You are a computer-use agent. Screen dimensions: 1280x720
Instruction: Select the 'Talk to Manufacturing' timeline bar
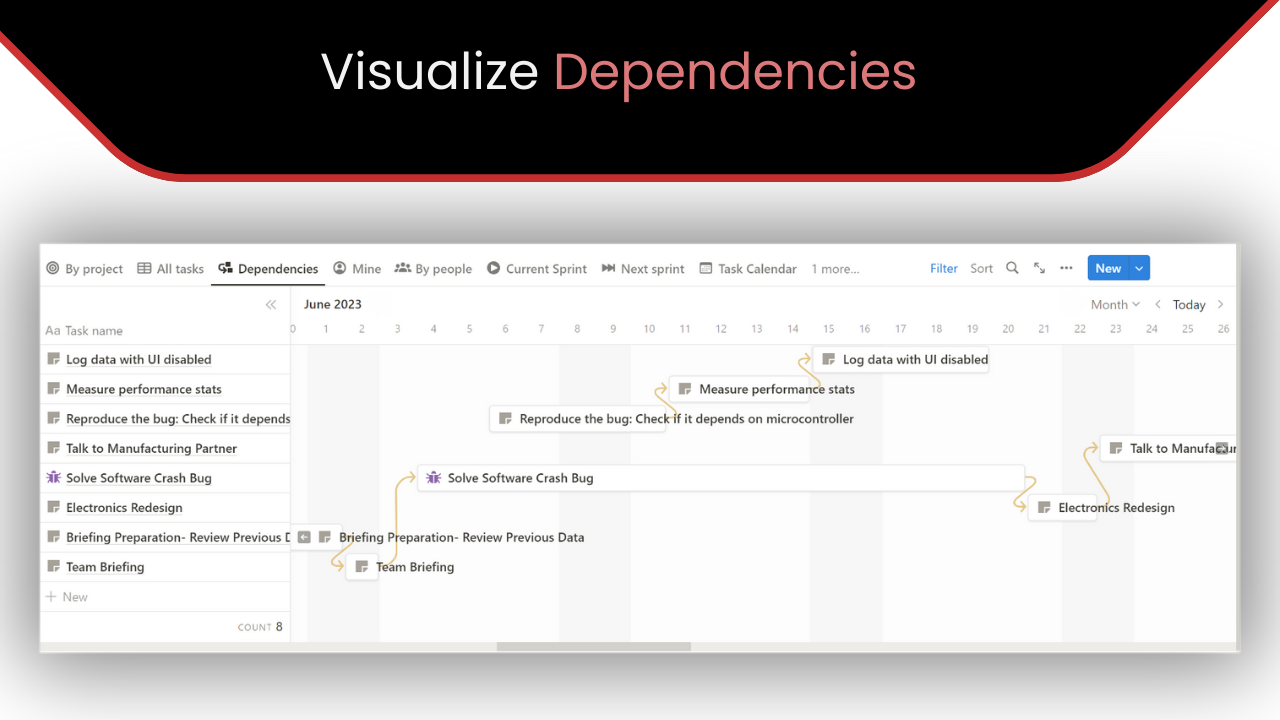(x=1168, y=449)
